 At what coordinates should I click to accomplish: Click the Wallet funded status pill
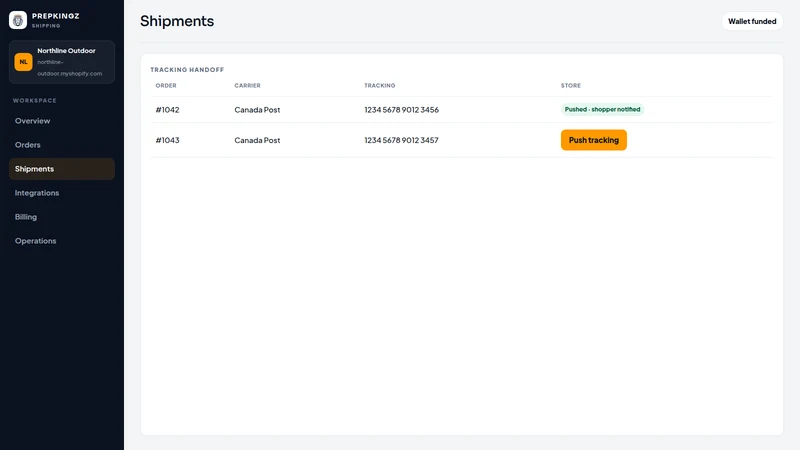pos(752,21)
